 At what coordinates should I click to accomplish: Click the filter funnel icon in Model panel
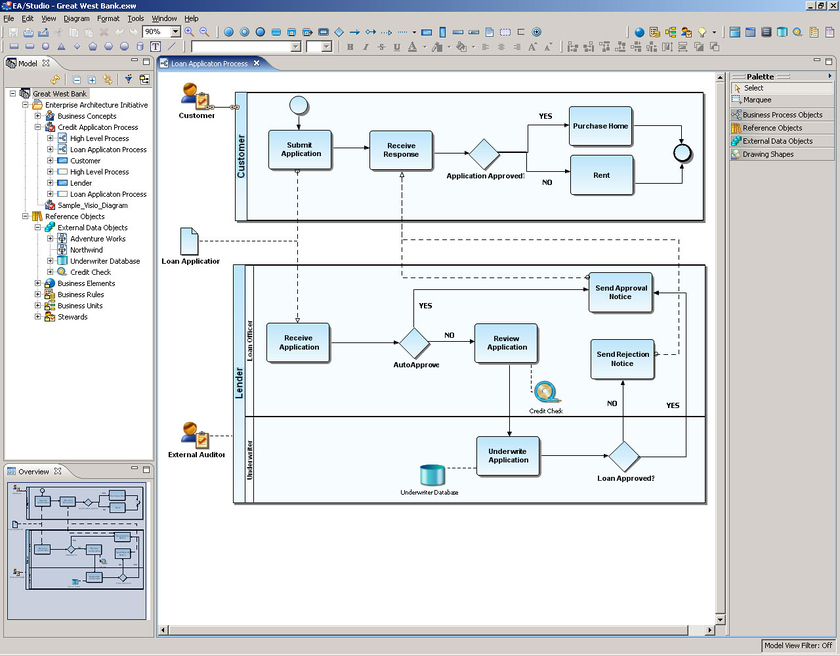[129, 79]
